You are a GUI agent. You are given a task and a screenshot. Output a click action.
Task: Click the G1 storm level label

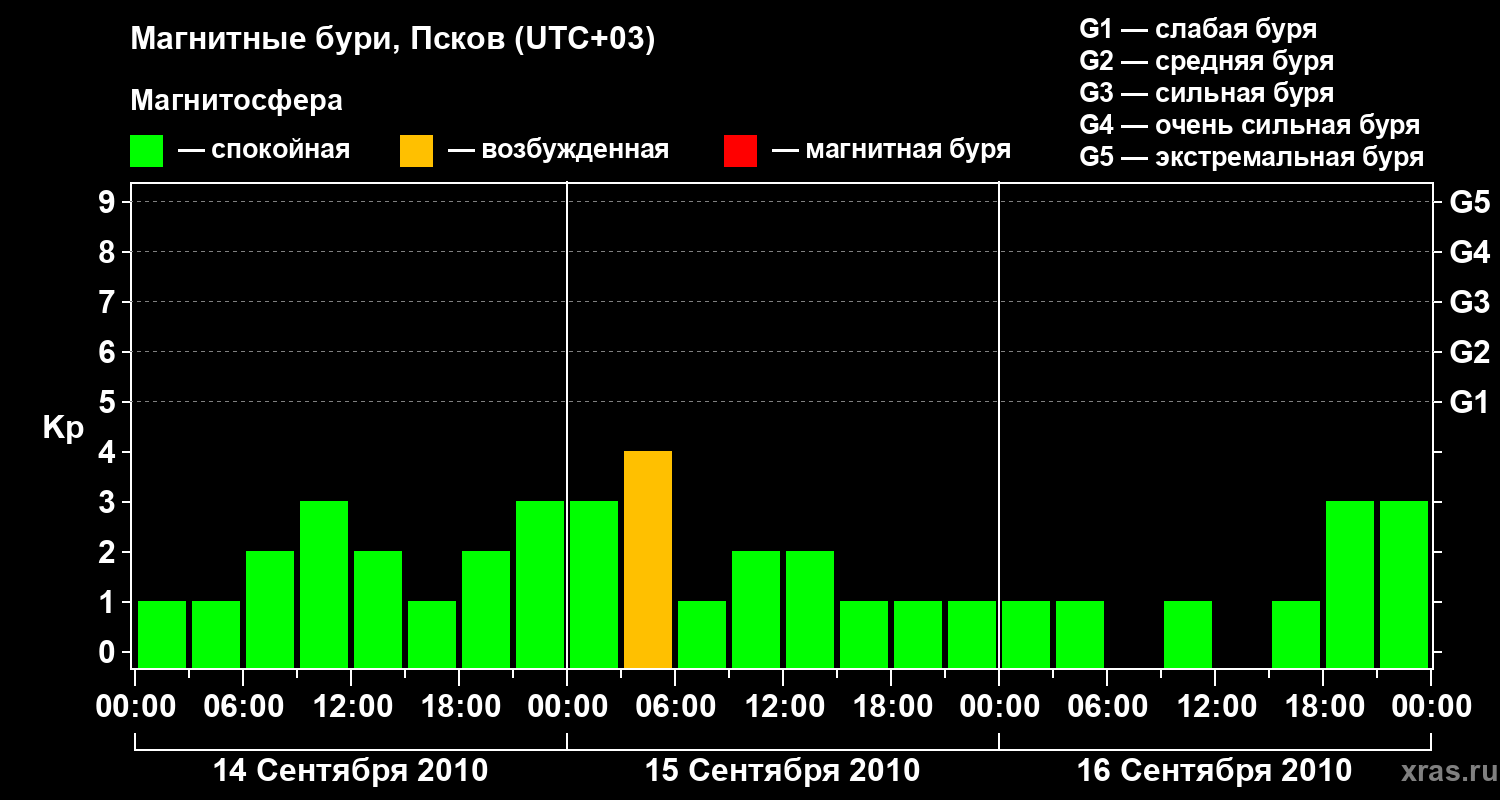[x=1469, y=402]
